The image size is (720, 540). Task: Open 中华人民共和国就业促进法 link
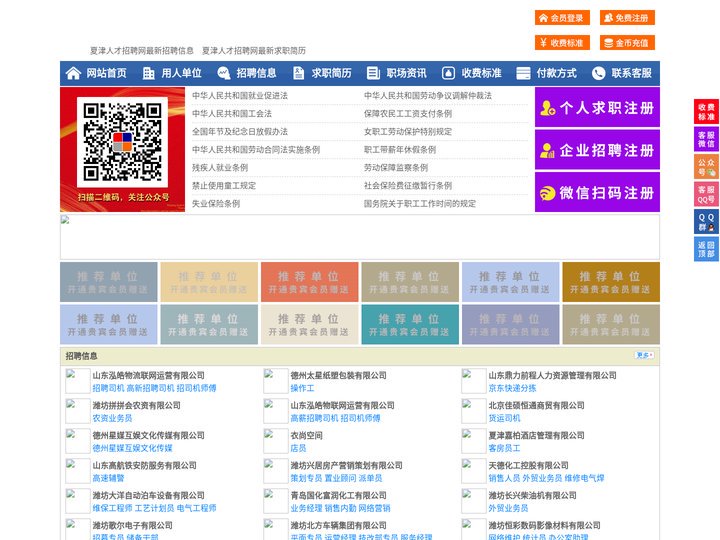240,96
